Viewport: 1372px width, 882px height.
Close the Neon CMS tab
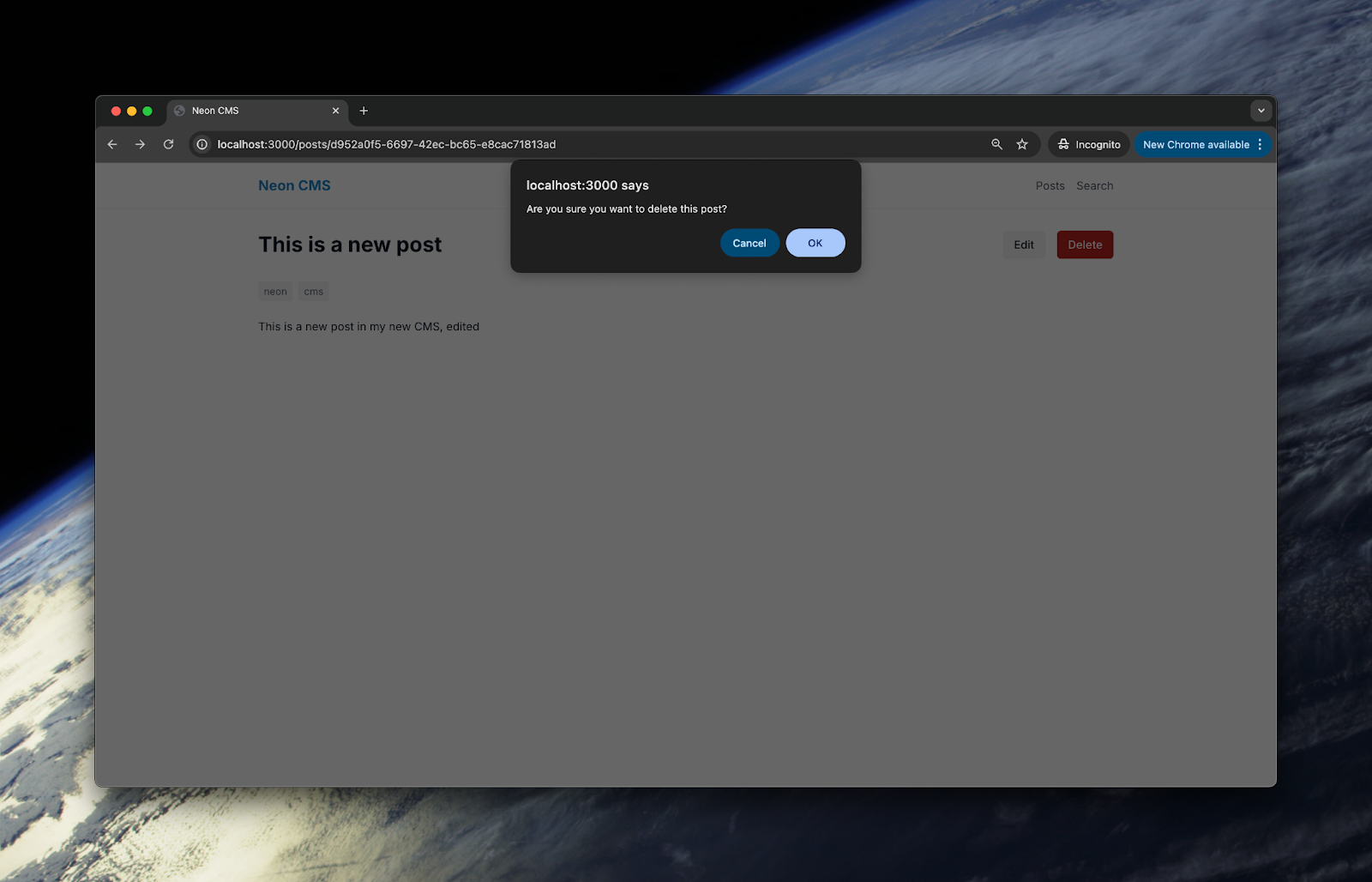335,111
